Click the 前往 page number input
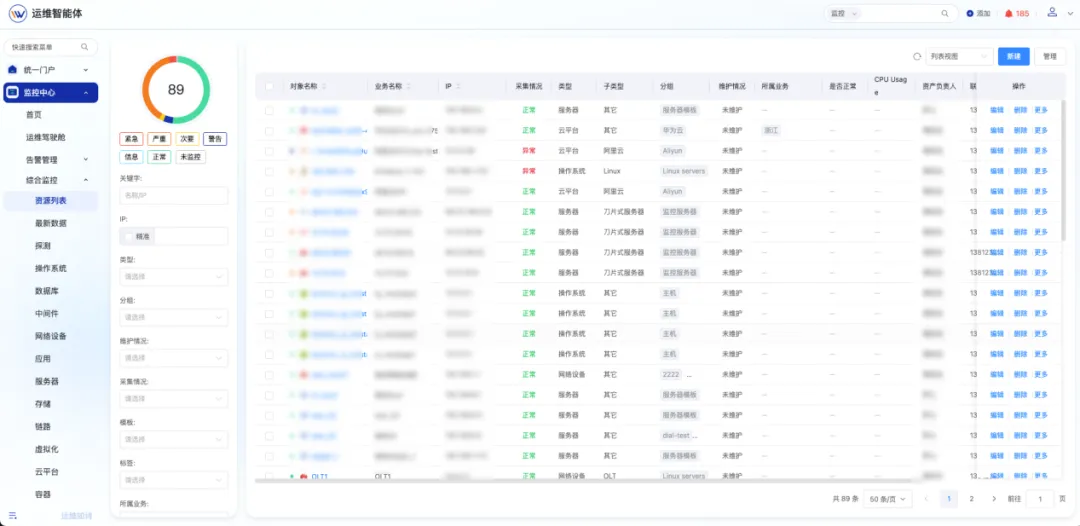The image size is (1080, 526). (x=1040, y=498)
